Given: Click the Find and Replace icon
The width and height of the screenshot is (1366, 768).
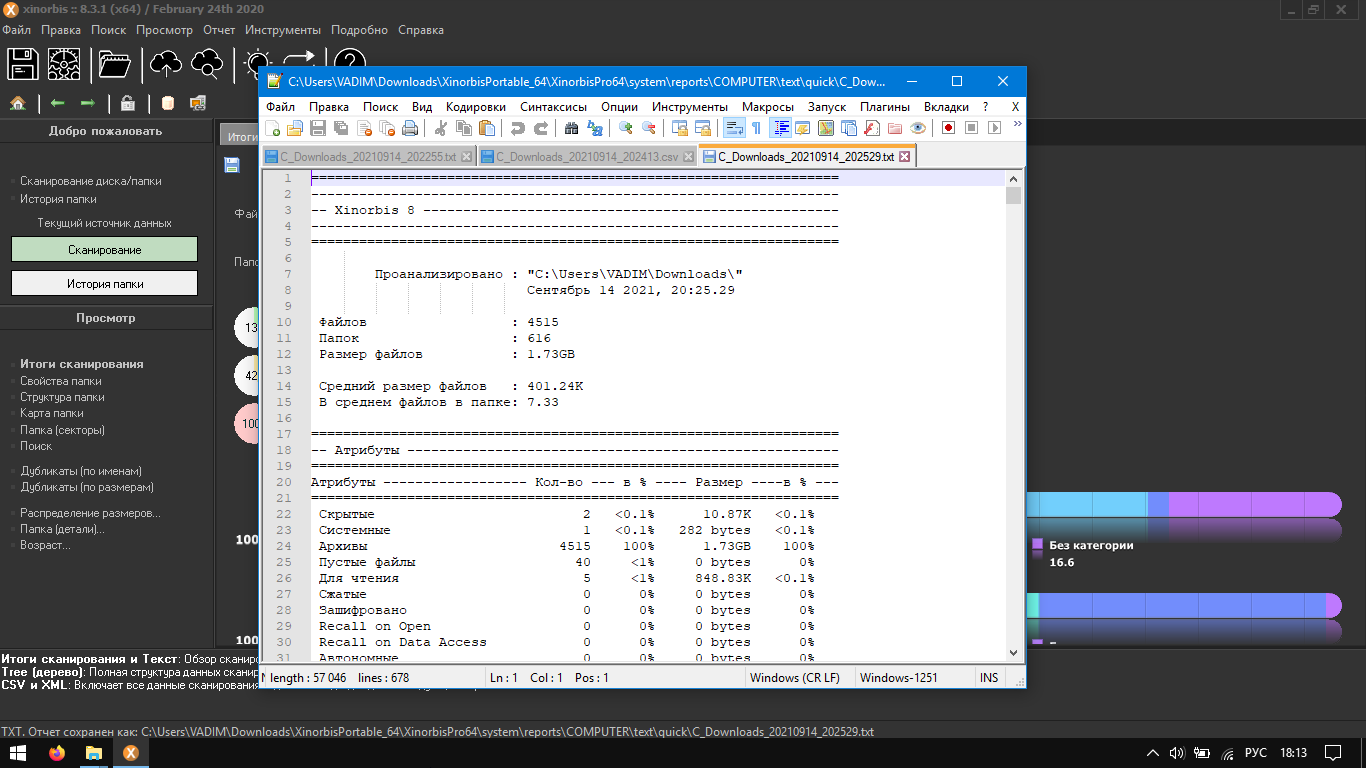Looking at the screenshot, I should 595,128.
